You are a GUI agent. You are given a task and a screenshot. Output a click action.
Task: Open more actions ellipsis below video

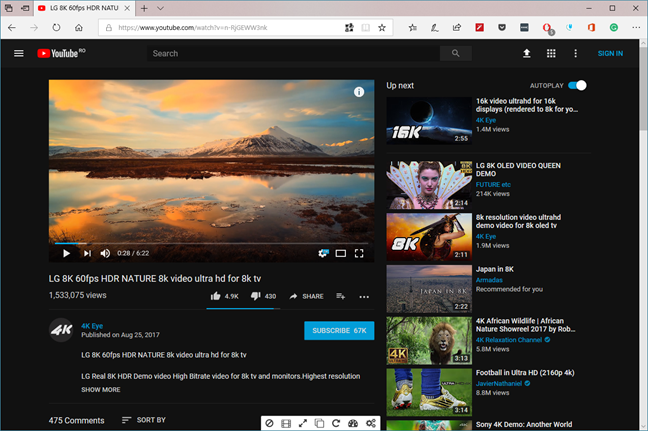coord(364,297)
